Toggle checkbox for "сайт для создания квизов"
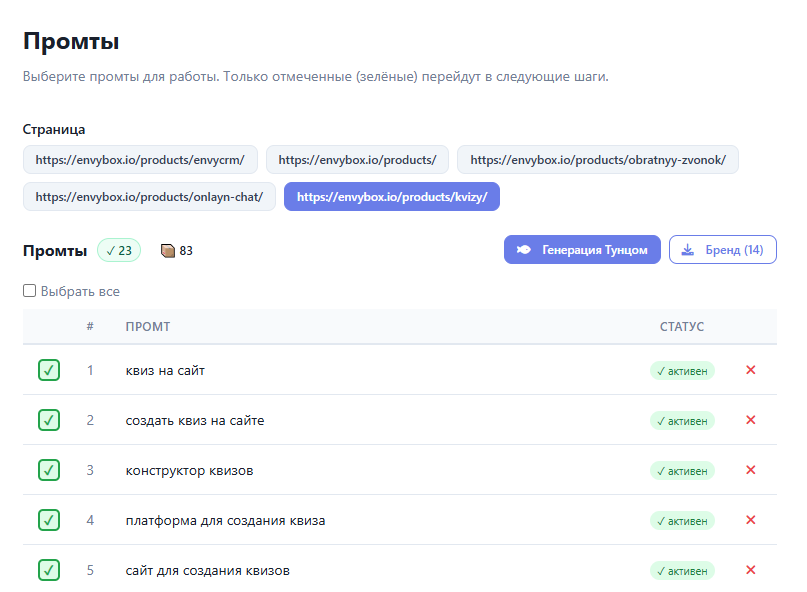 [48, 570]
